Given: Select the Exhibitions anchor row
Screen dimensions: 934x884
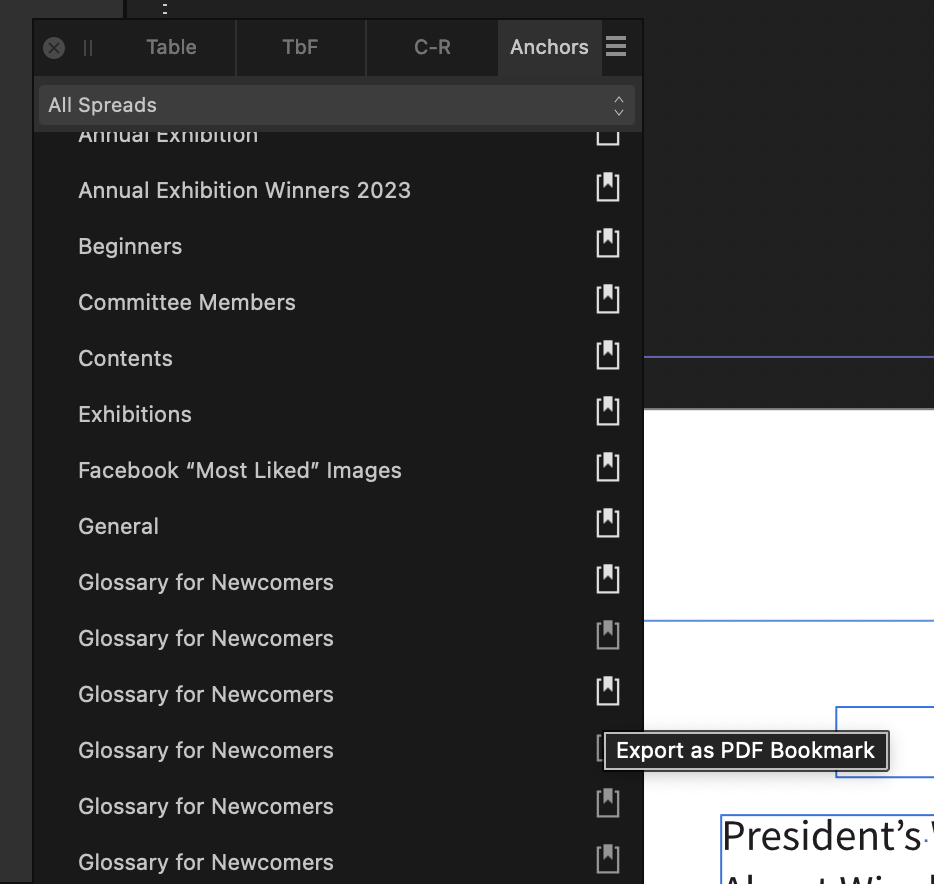Looking at the screenshot, I should pos(338,415).
